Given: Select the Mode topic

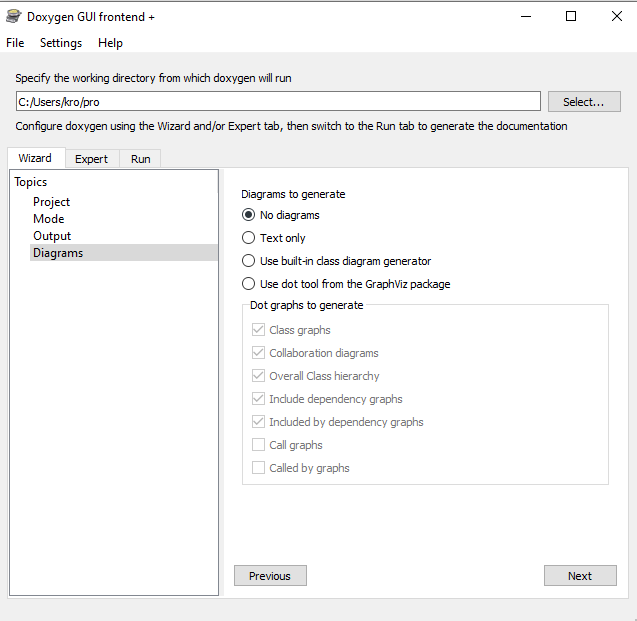Looking at the screenshot, I should 49,219.
